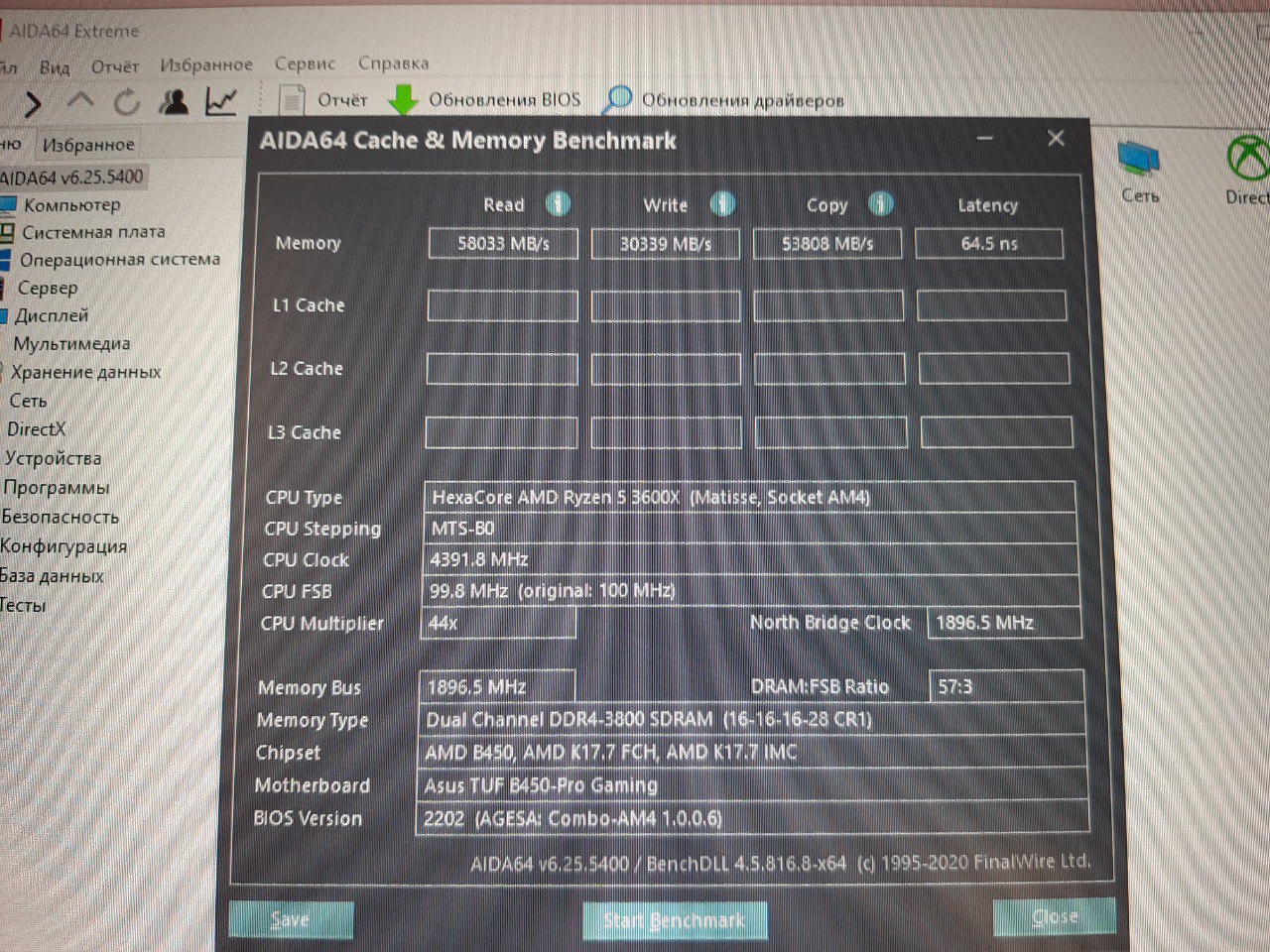Click Motherboard value Asus TUF B450-Pro Gaming
1270x952 pixels.
(752, 785)
